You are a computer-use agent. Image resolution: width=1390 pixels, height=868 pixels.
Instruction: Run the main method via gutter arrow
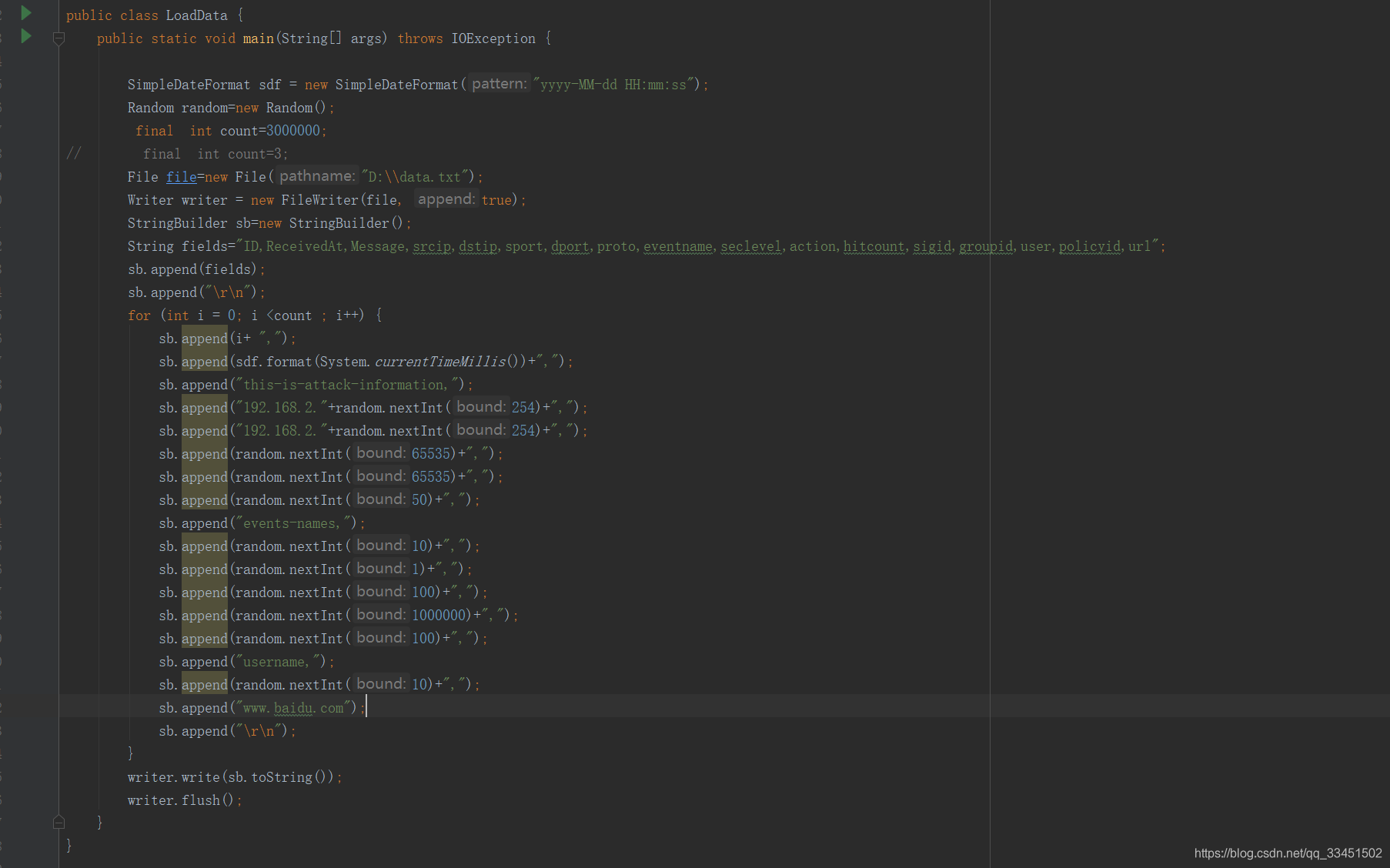tap(25, 36)
